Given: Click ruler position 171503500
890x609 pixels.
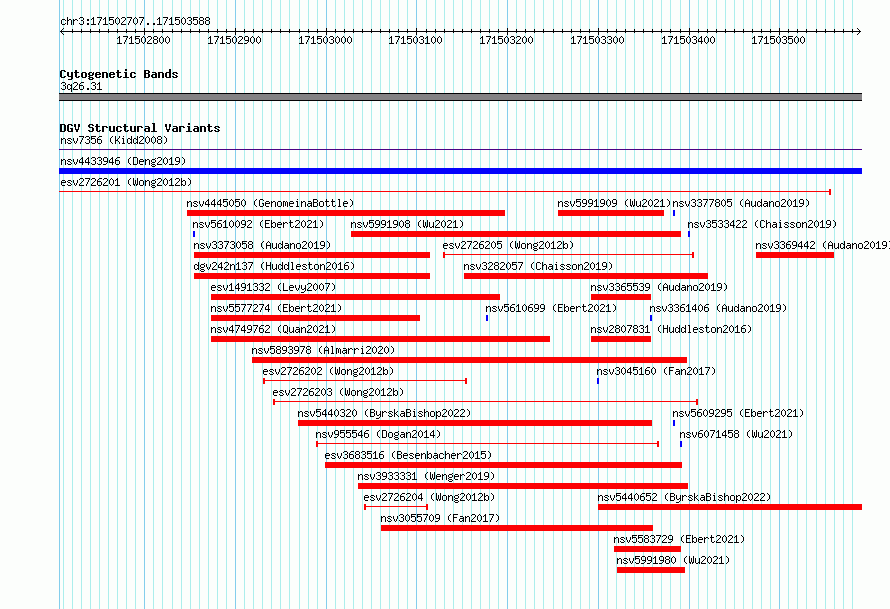Looking at the screenshot, I should click(x=779, y=40).
